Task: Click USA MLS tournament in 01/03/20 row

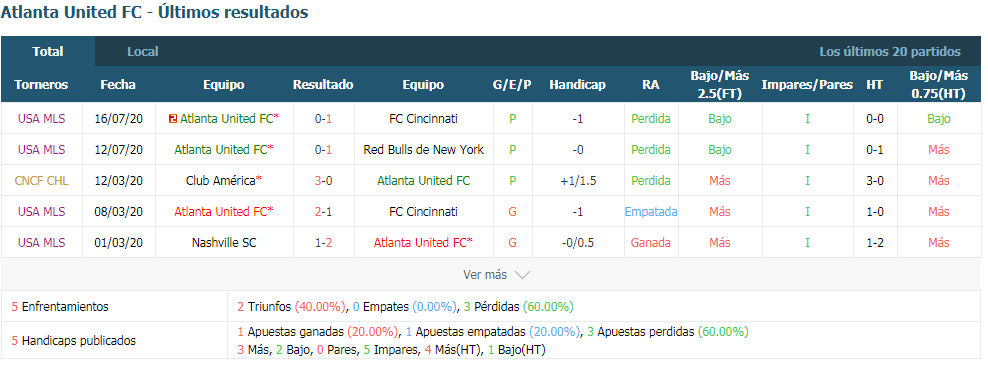Action: tap(42, 243)
